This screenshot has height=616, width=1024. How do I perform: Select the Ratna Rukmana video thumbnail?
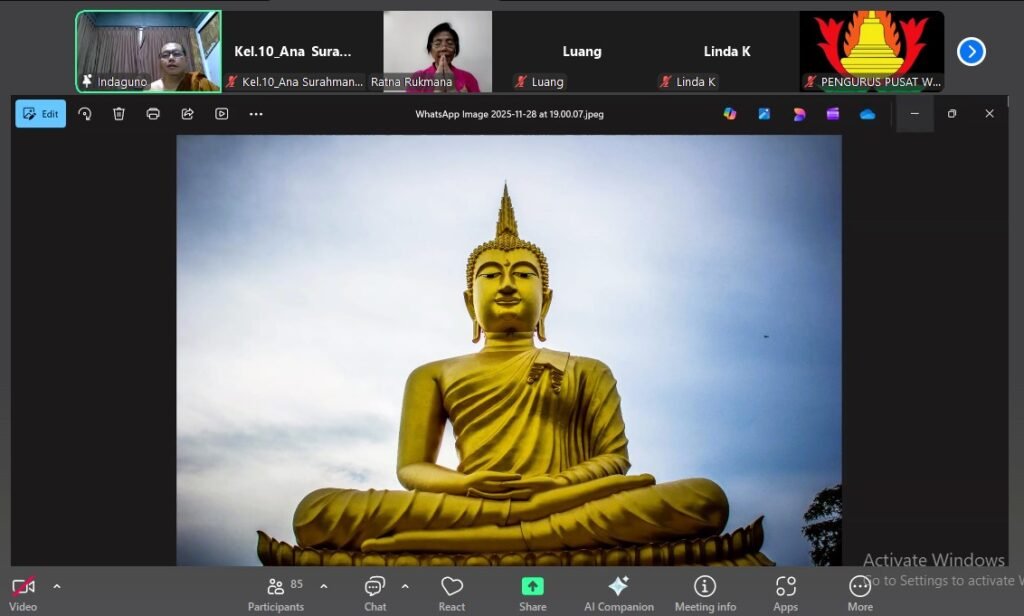point(437,51)
